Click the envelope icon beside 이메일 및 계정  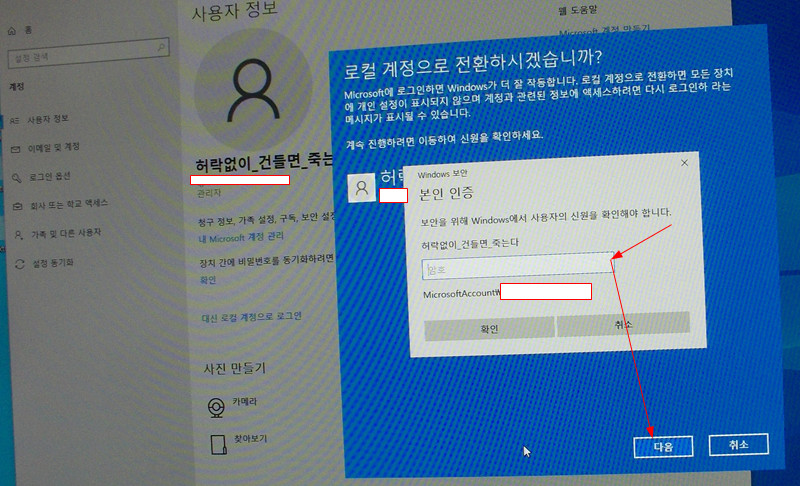(x=15, y=149)
